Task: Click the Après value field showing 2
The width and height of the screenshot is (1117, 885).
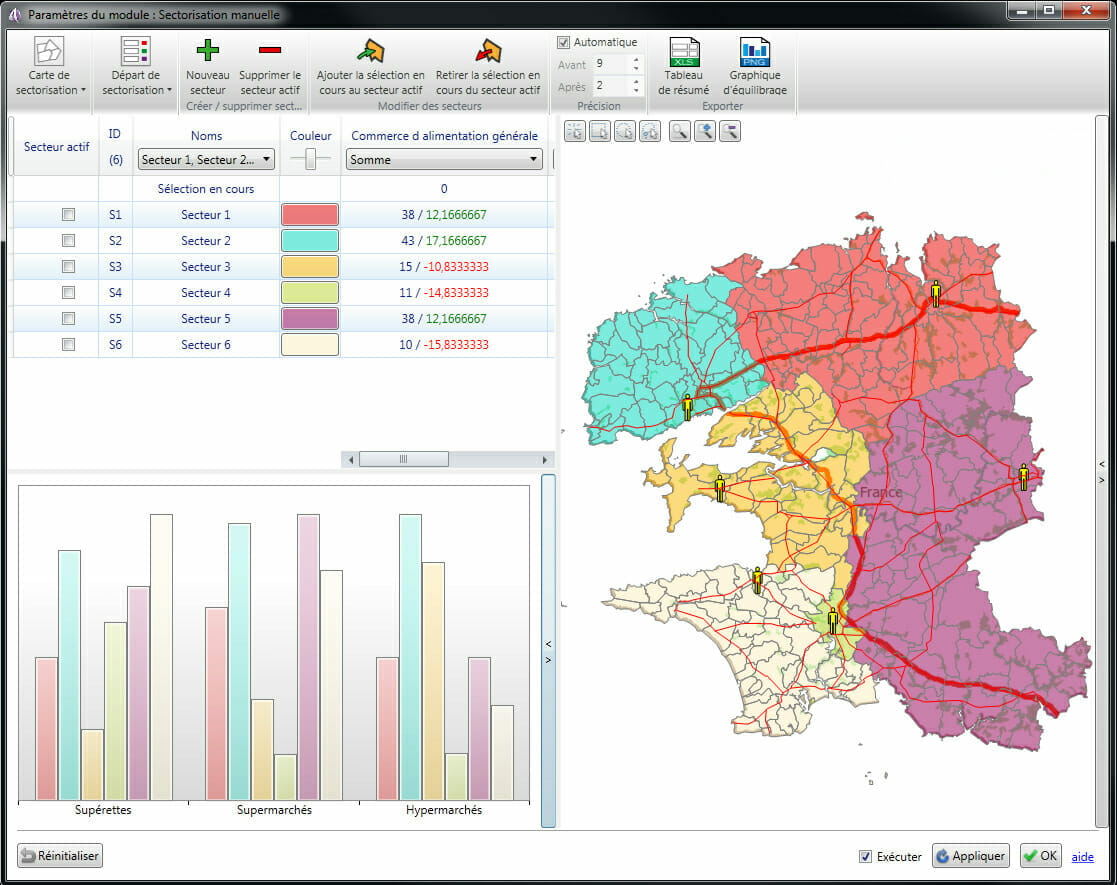Action: click(x=611, y=86)
